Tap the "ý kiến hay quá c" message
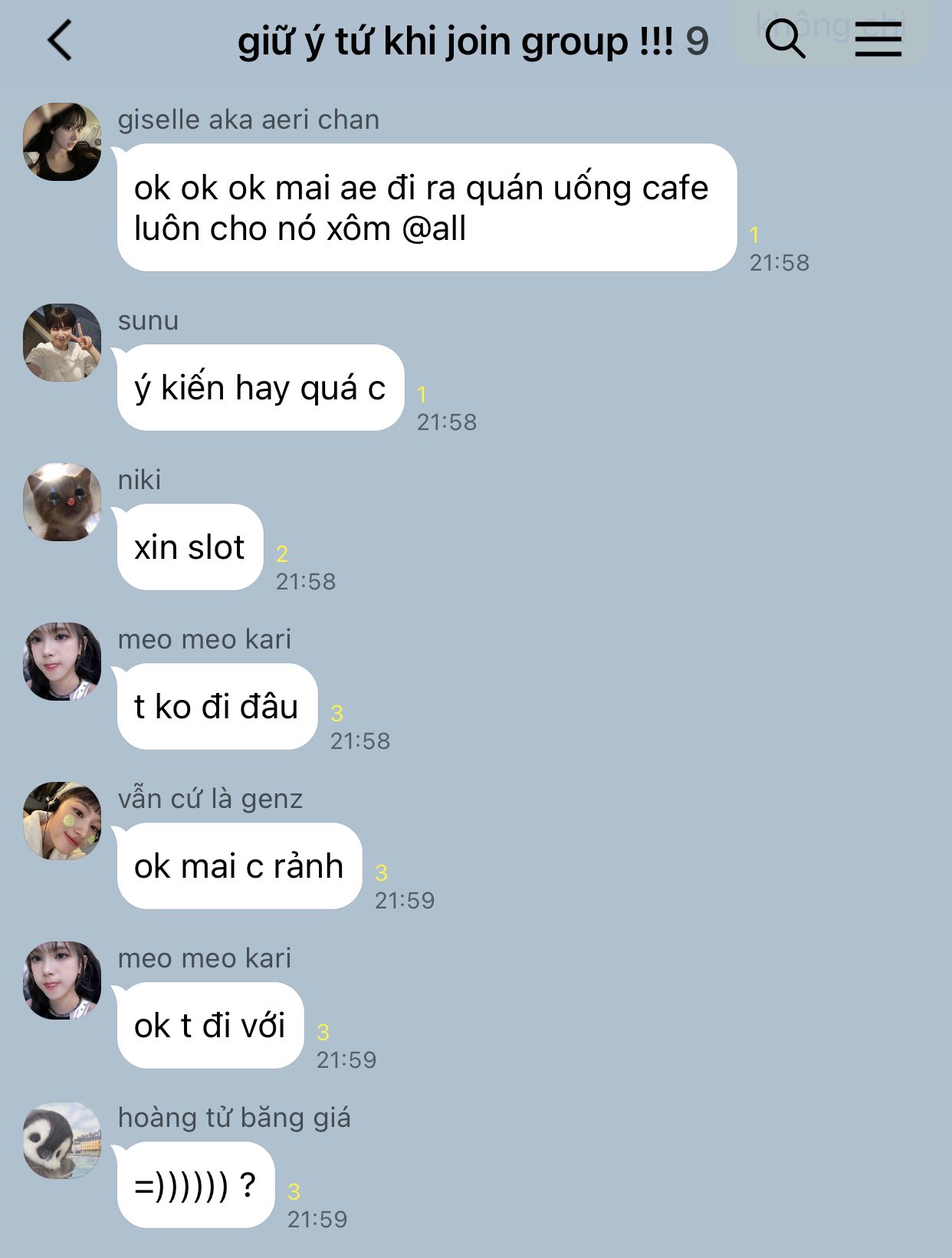 pos(261,388)
